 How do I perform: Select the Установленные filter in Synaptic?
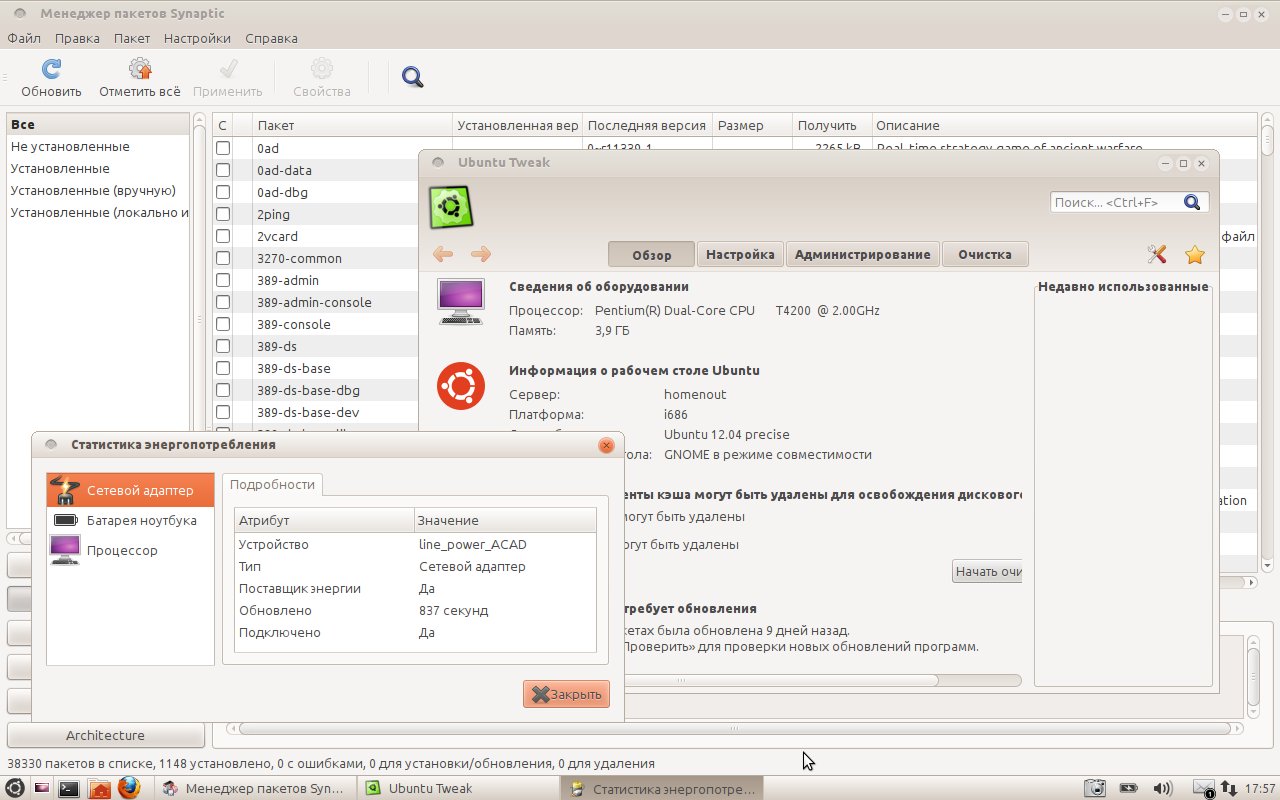(60, 168)
